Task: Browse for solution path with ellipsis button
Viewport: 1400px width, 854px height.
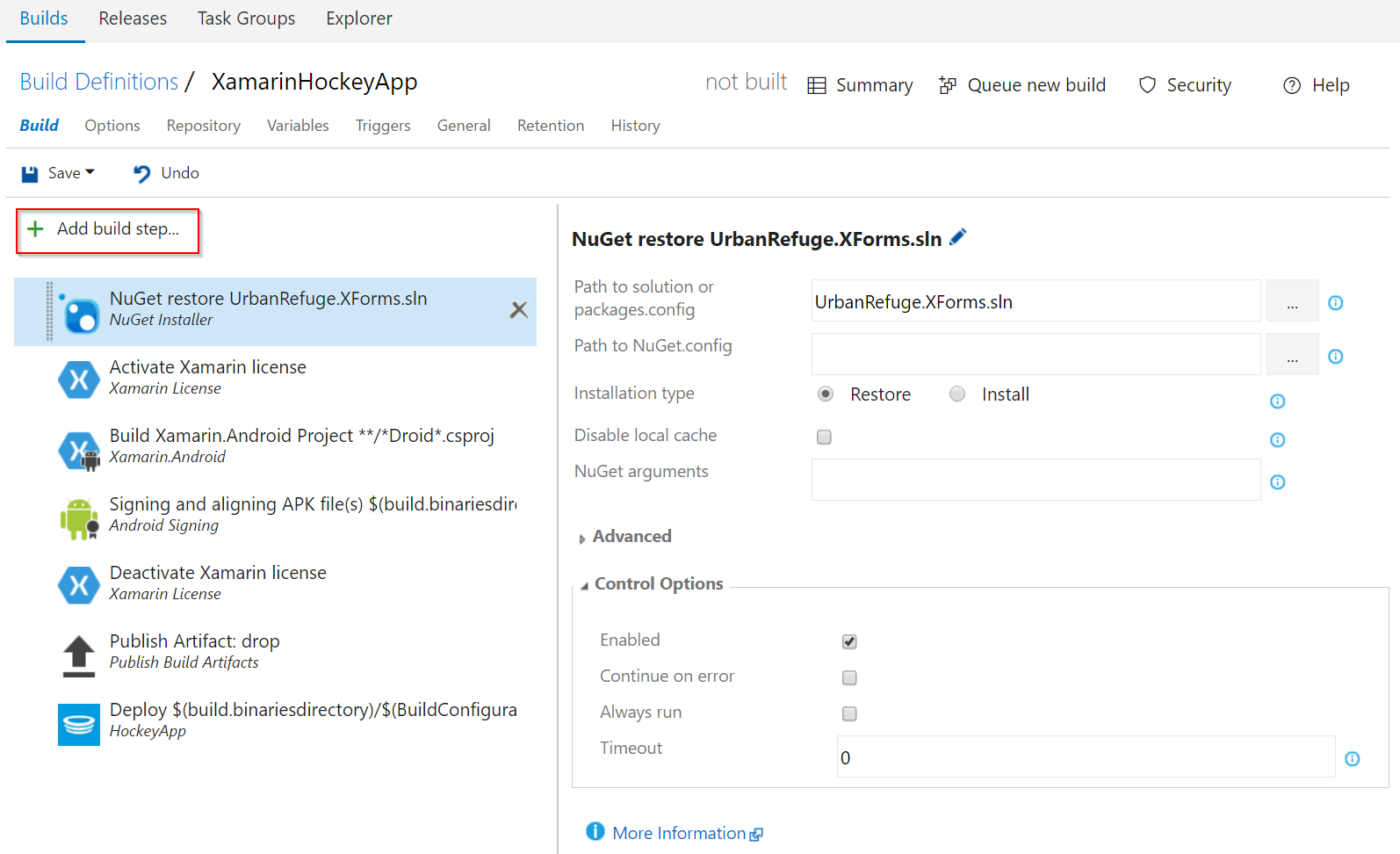Action: coord(1292,301)
